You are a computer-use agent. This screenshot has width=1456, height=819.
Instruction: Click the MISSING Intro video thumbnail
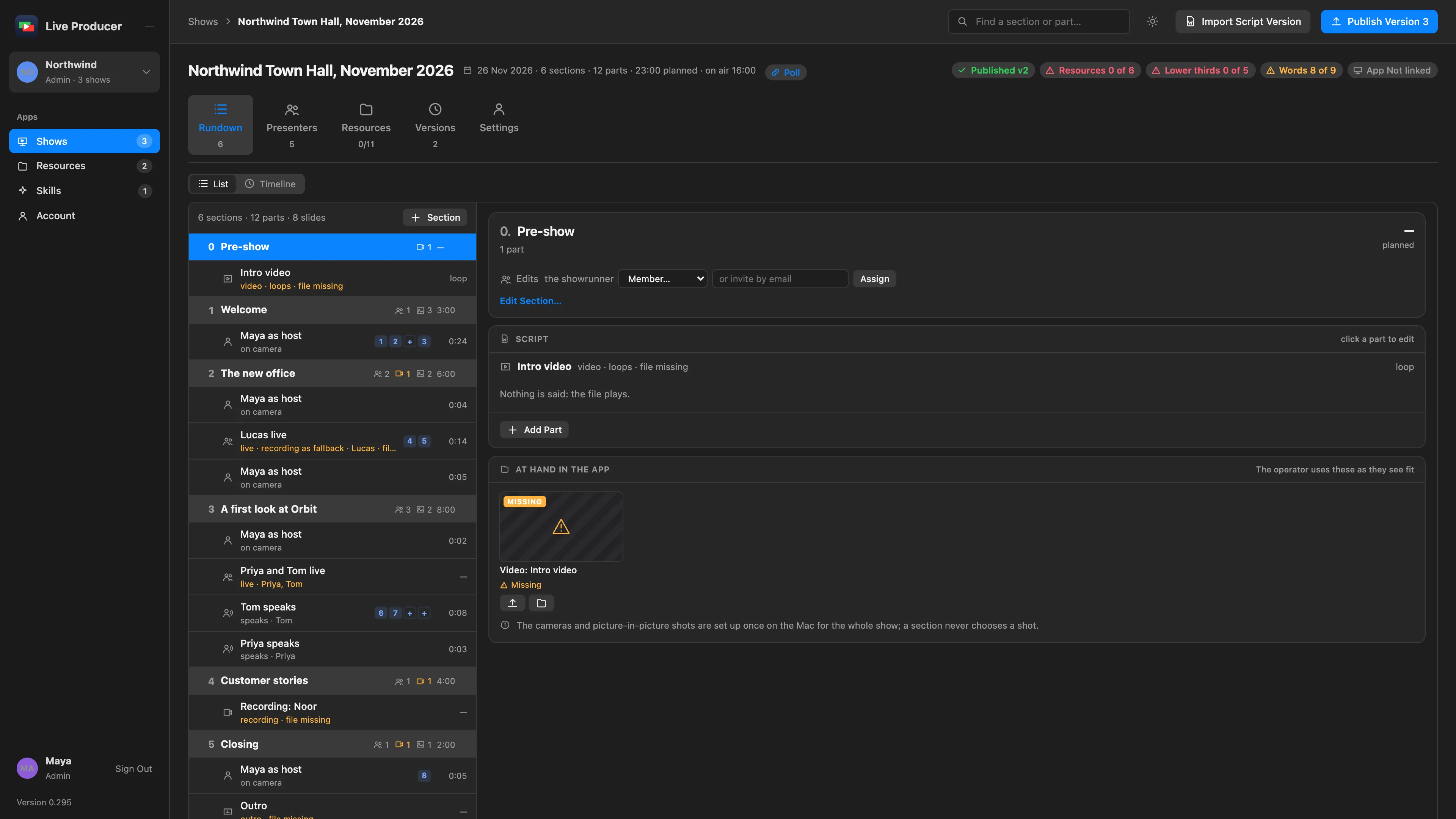click(561, 526)
